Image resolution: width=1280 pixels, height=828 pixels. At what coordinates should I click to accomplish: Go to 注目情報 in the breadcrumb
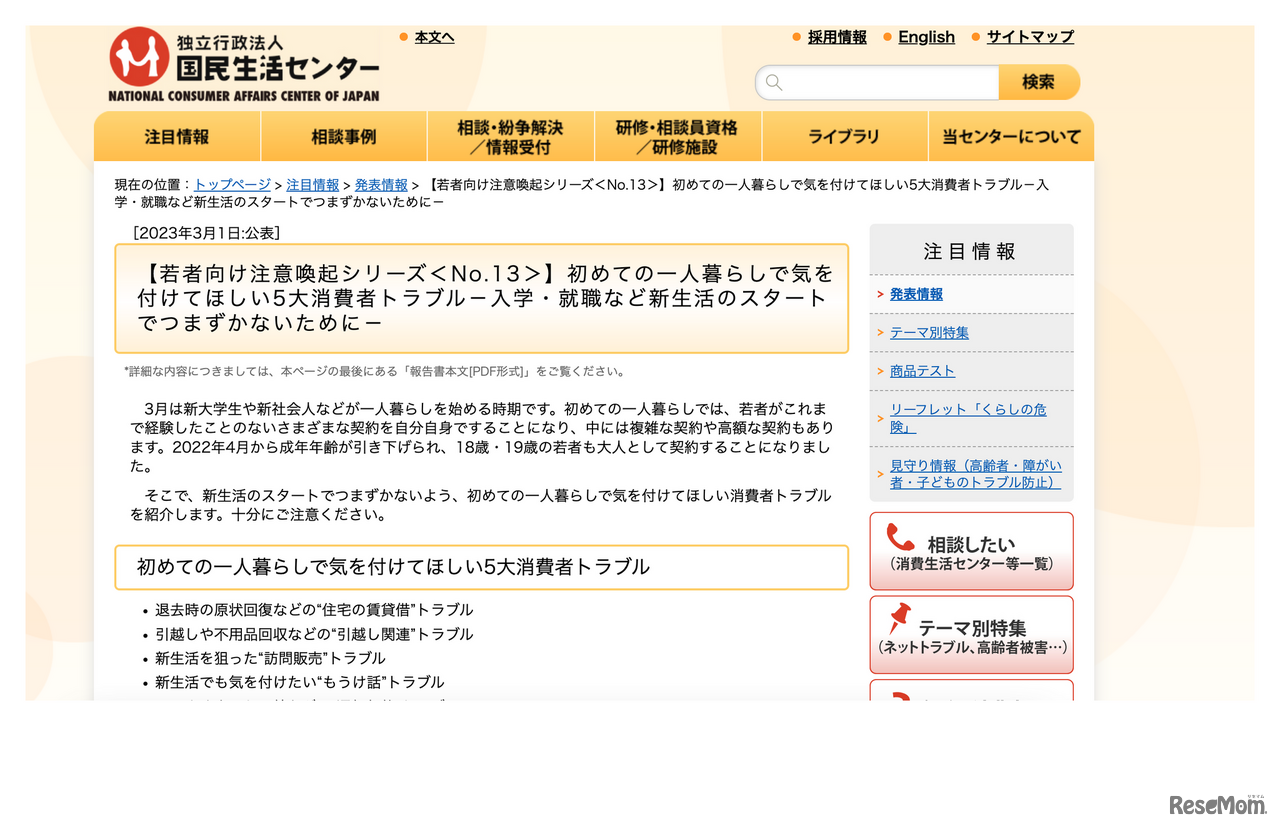[313, 185]
